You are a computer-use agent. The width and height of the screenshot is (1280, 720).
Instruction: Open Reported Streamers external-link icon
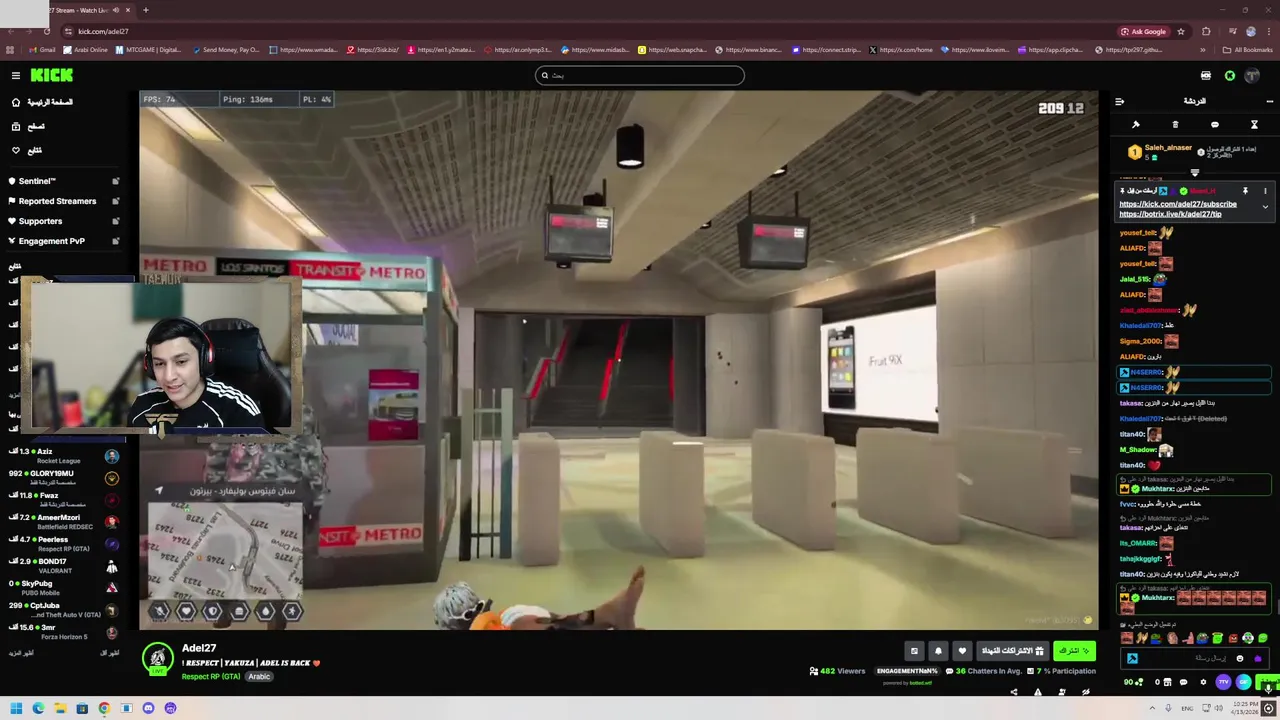[x=116, y=201]
